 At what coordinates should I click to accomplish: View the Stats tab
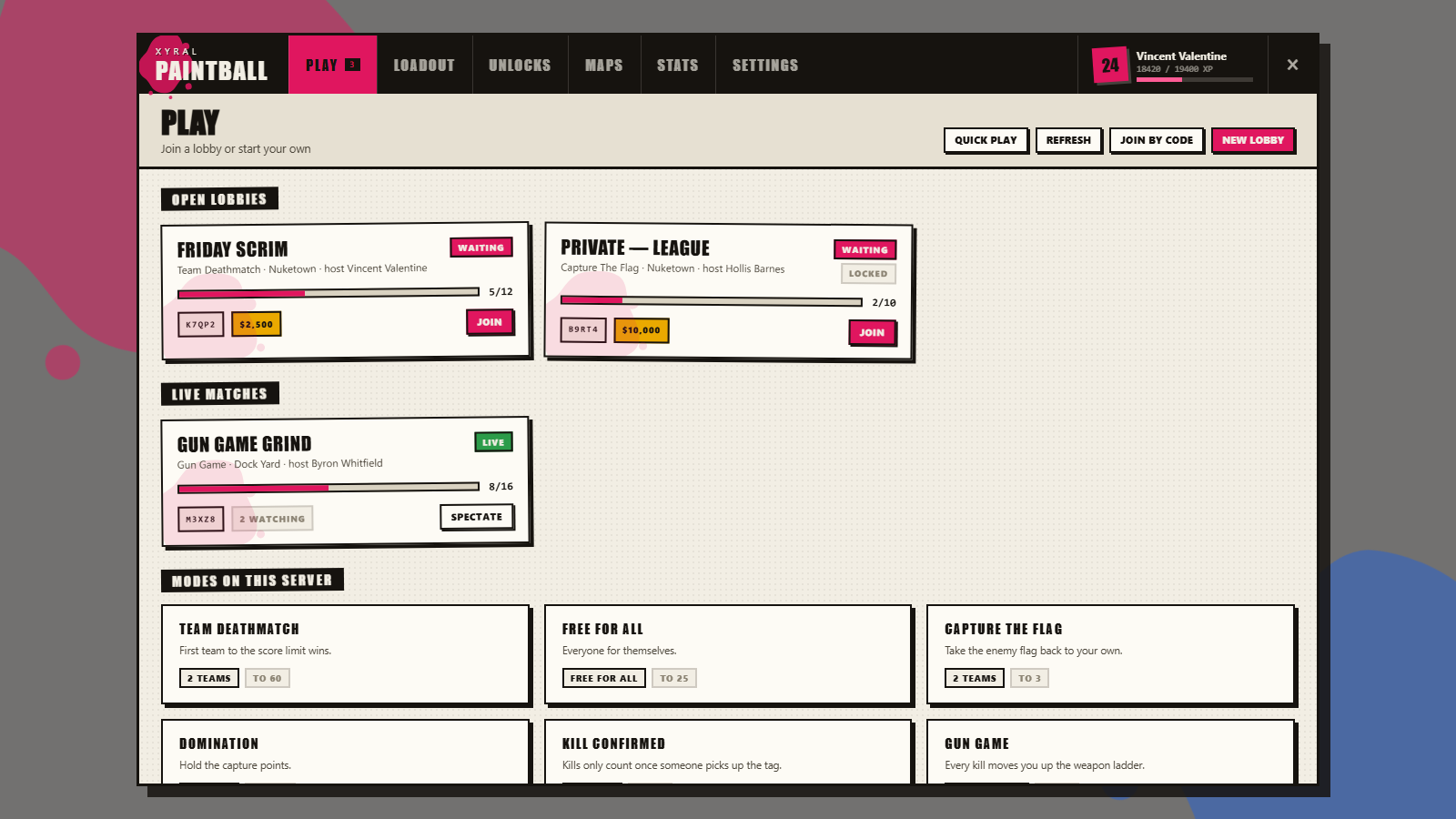tap(678, 65)
